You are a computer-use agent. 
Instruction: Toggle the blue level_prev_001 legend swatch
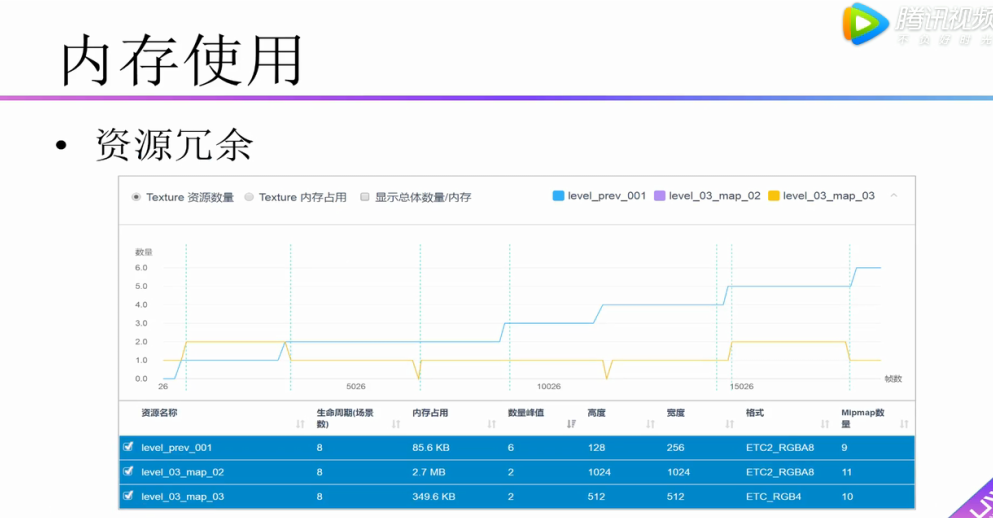pyautogui.click(x=558, y=196)
